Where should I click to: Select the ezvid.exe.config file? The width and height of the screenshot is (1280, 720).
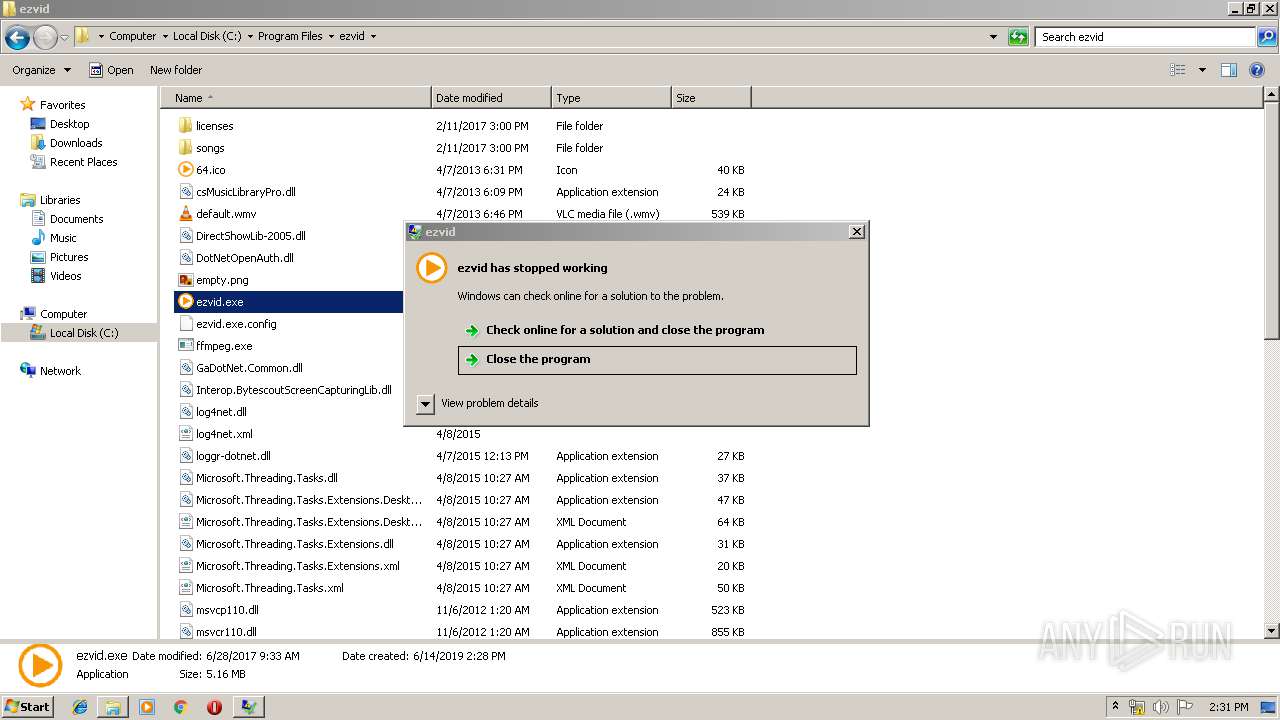point(236,324)
